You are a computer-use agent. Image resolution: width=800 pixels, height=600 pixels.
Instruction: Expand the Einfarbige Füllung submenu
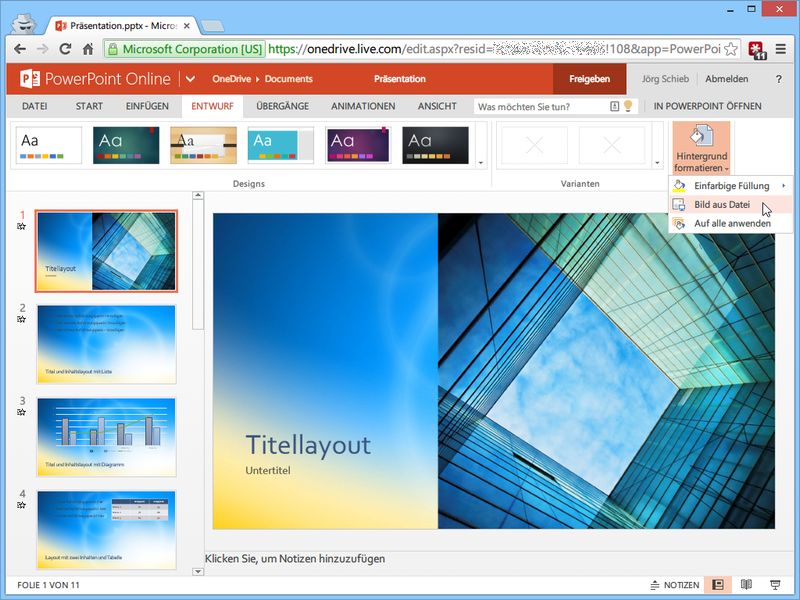coord(783,186)
